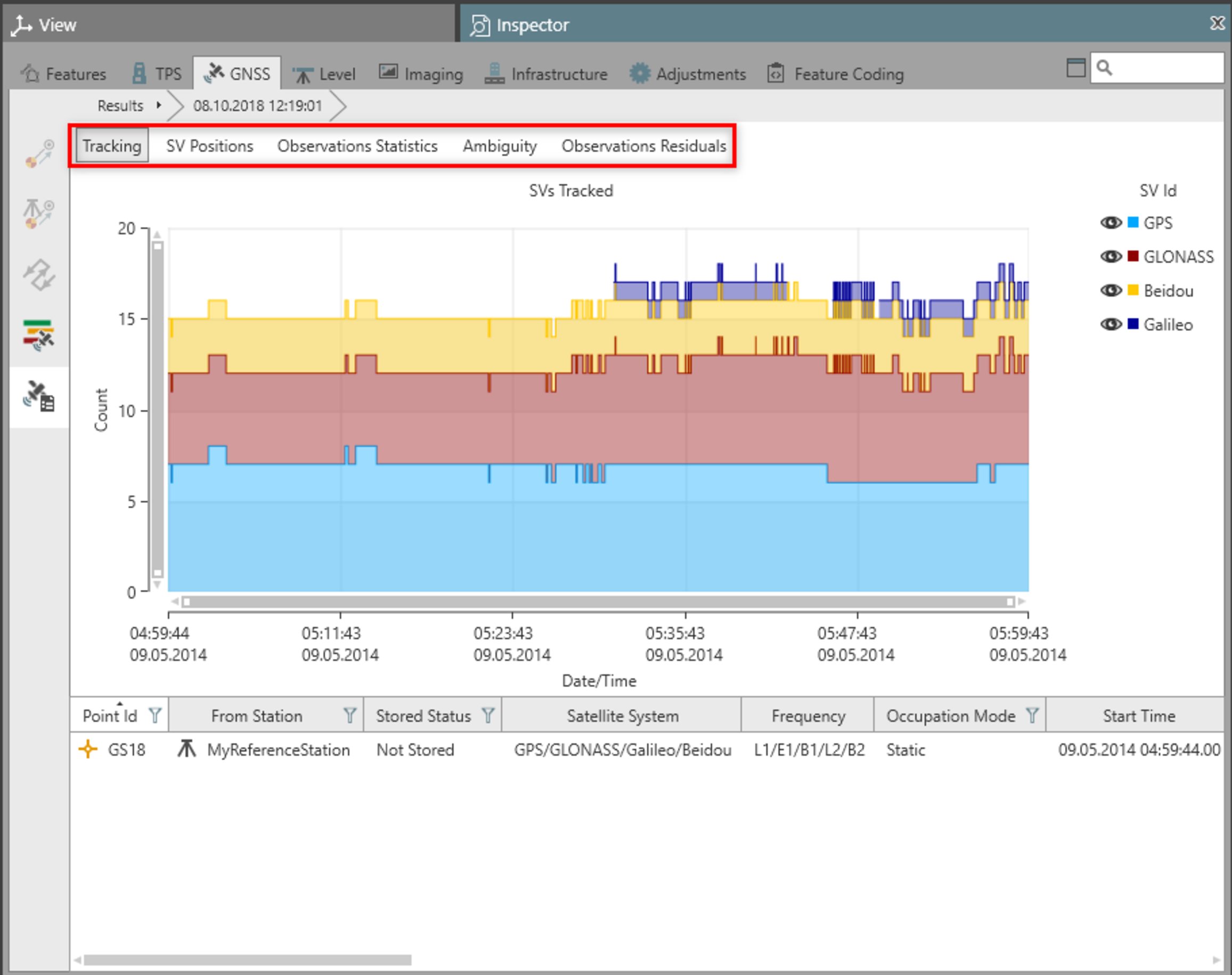Screen dimensions: 1232x975
Task: Toggle GPS series visibility eye
Action: pos(1111,223)
